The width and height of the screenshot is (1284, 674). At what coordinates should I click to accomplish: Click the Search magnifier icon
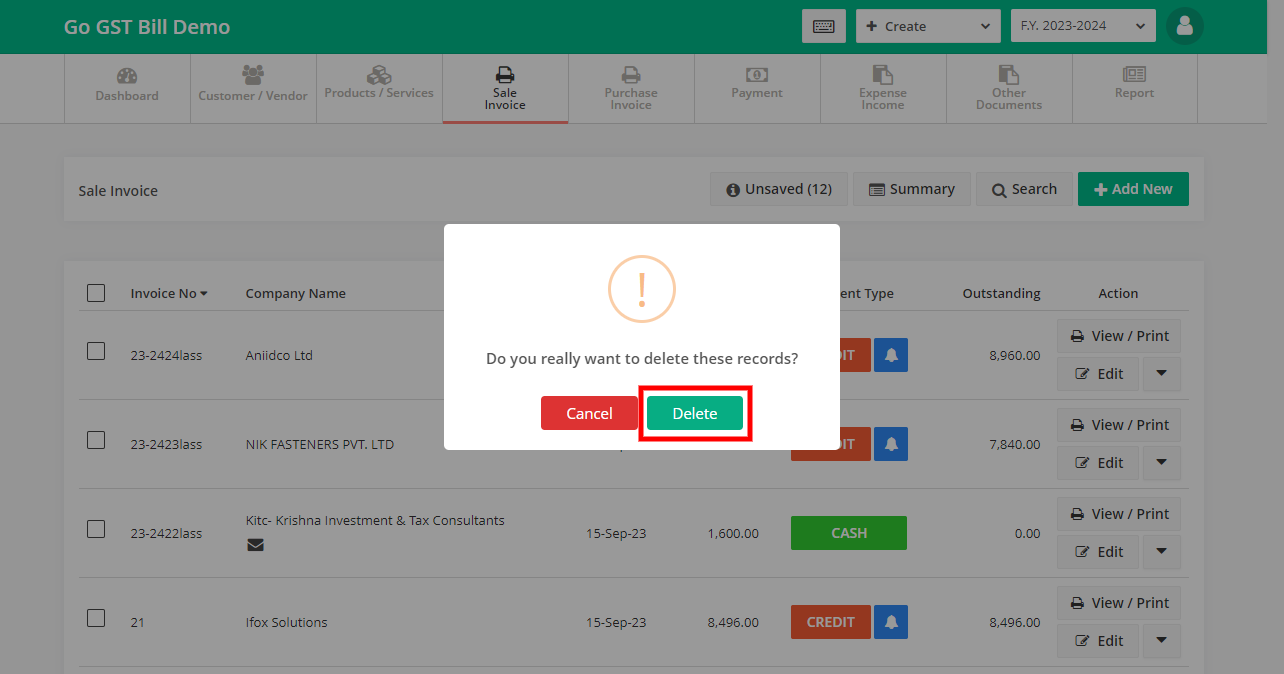click(1024, 189)
